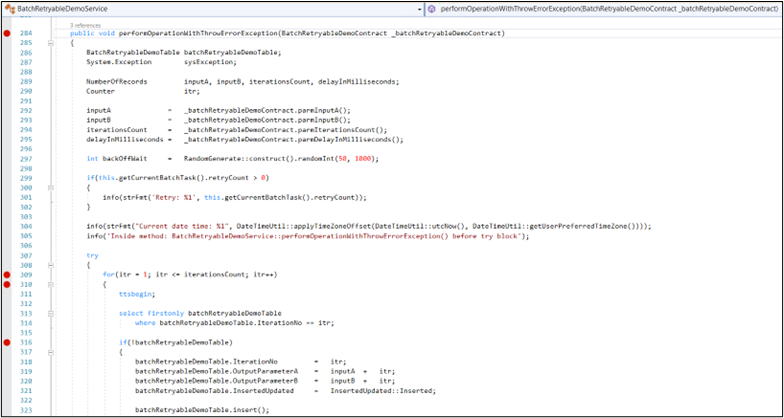Click the 'try' keyword on line 307

coord(92,256)
